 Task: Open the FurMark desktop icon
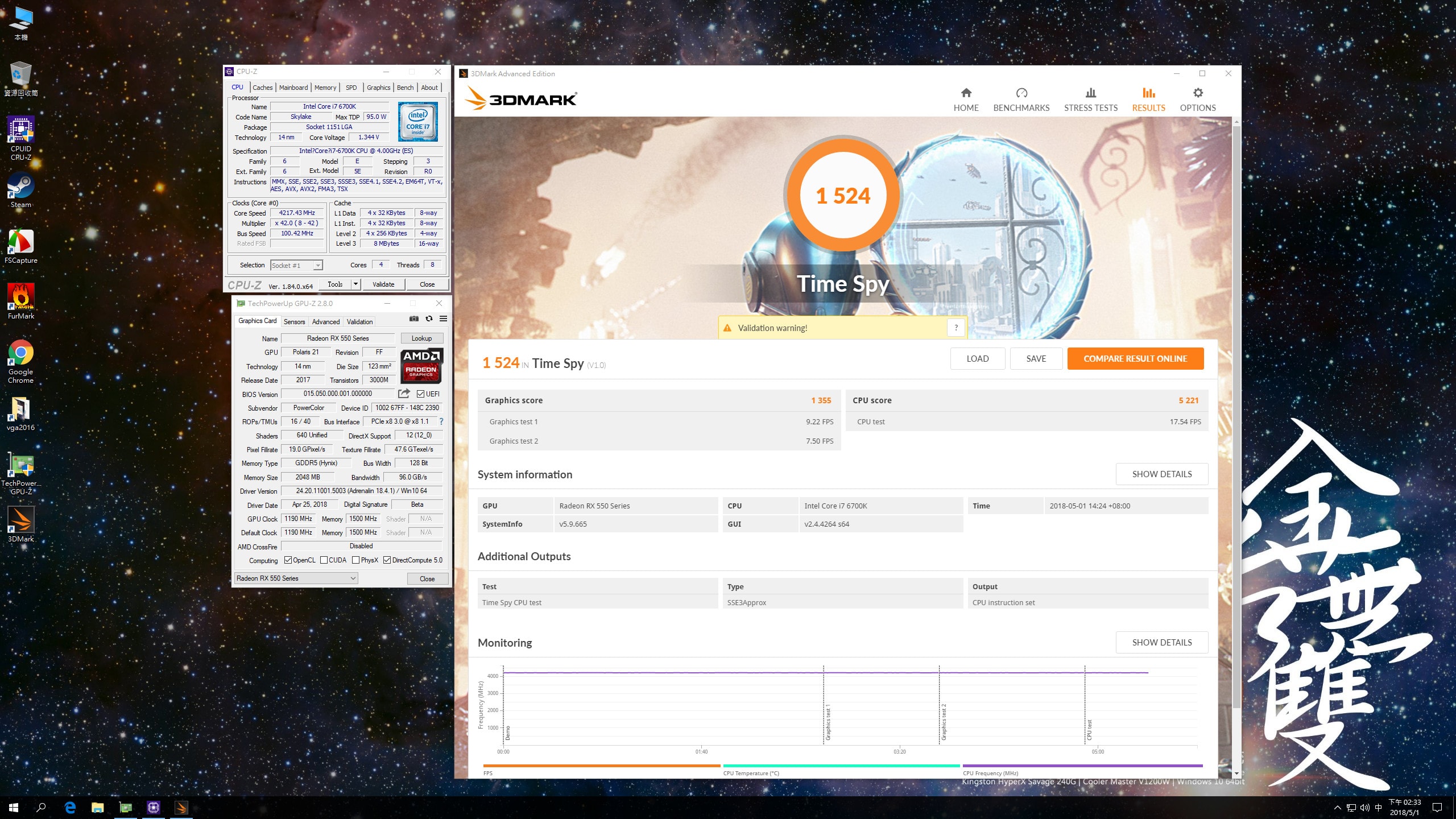click(x=20, y=301)
